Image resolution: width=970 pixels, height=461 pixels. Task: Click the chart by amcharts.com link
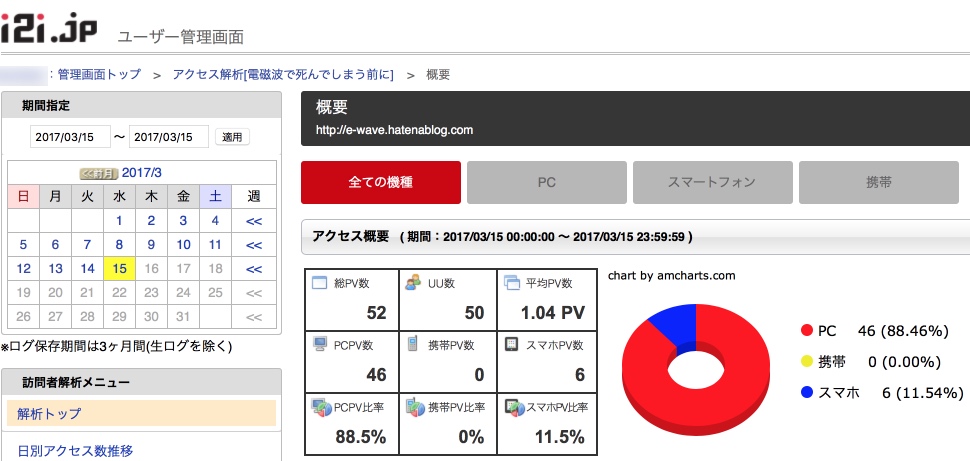[x=672, y=275]
